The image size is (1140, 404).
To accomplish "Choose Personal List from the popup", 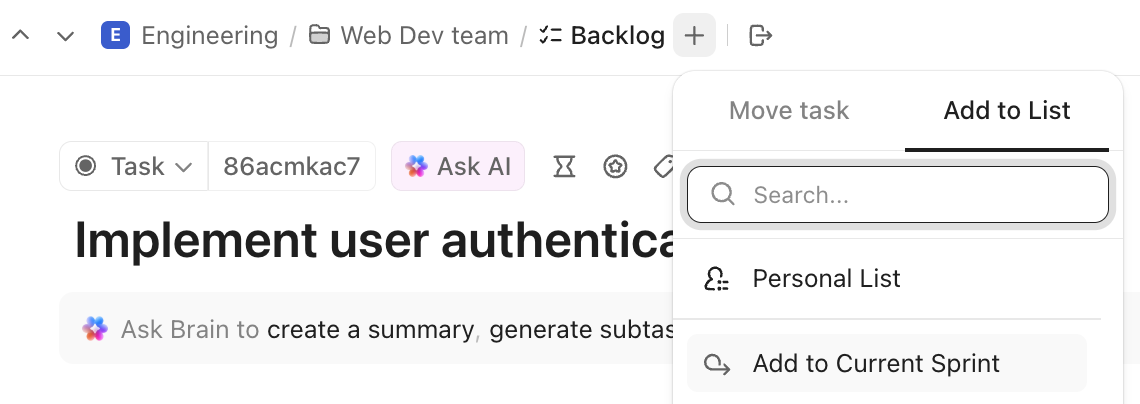I will pyautogui.click(x=826, y=279).
